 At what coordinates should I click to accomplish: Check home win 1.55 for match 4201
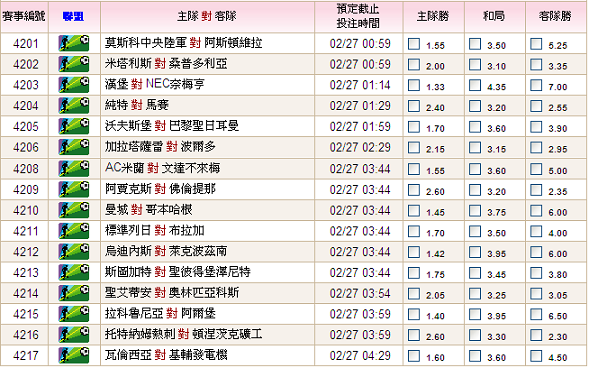414,44
